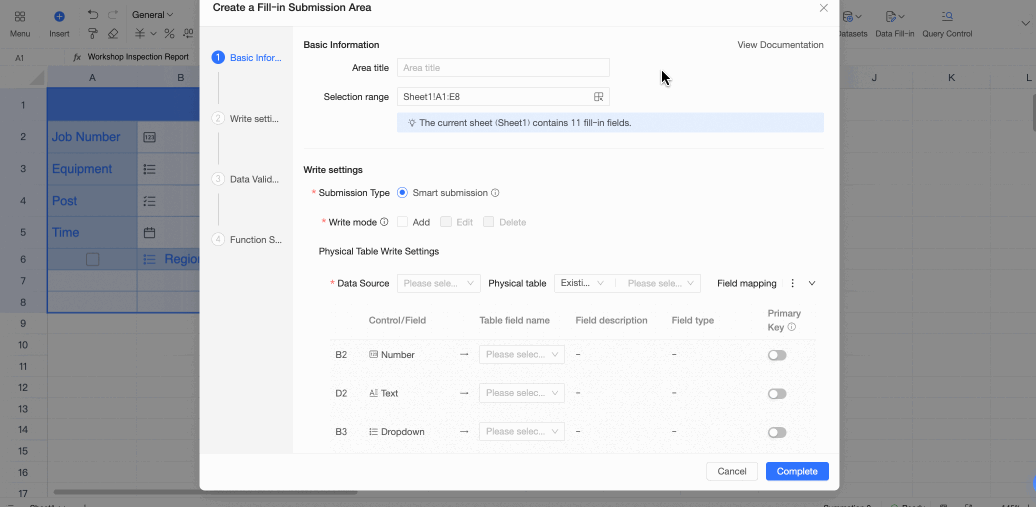Expand the General number format dropdown
Viewport: 1036px width, 507px height.
152,15
